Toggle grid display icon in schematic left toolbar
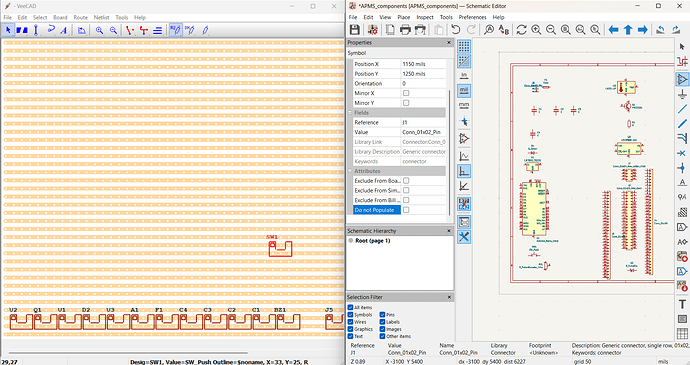This screenshot has width=690, height=365. tap(464, 46)
